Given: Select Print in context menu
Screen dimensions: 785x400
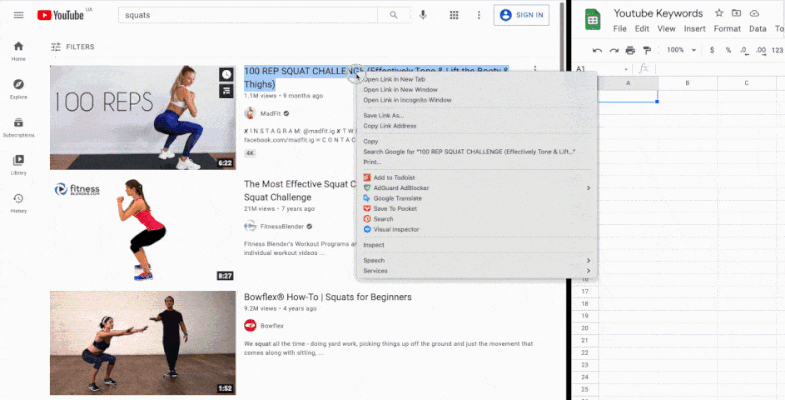Looking at the screenshot, I should 372,162.
